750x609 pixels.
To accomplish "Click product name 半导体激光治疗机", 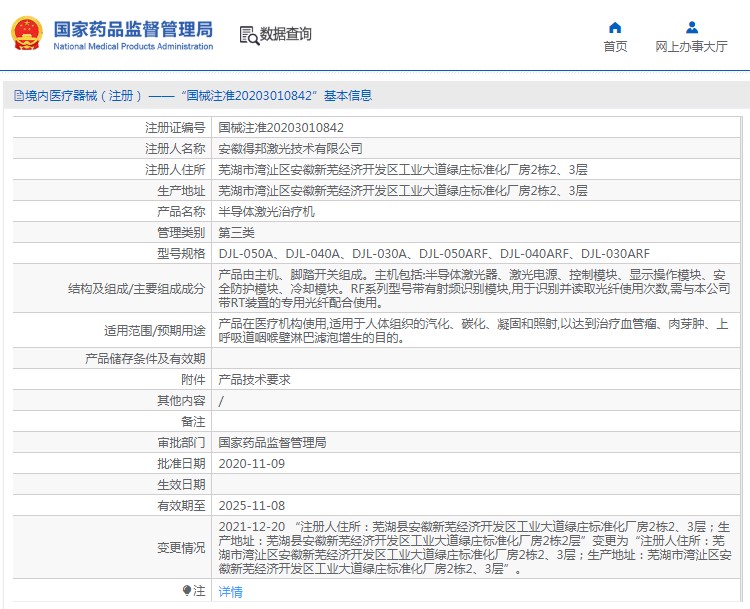I will pyautogui.click(x=266, y=211).
